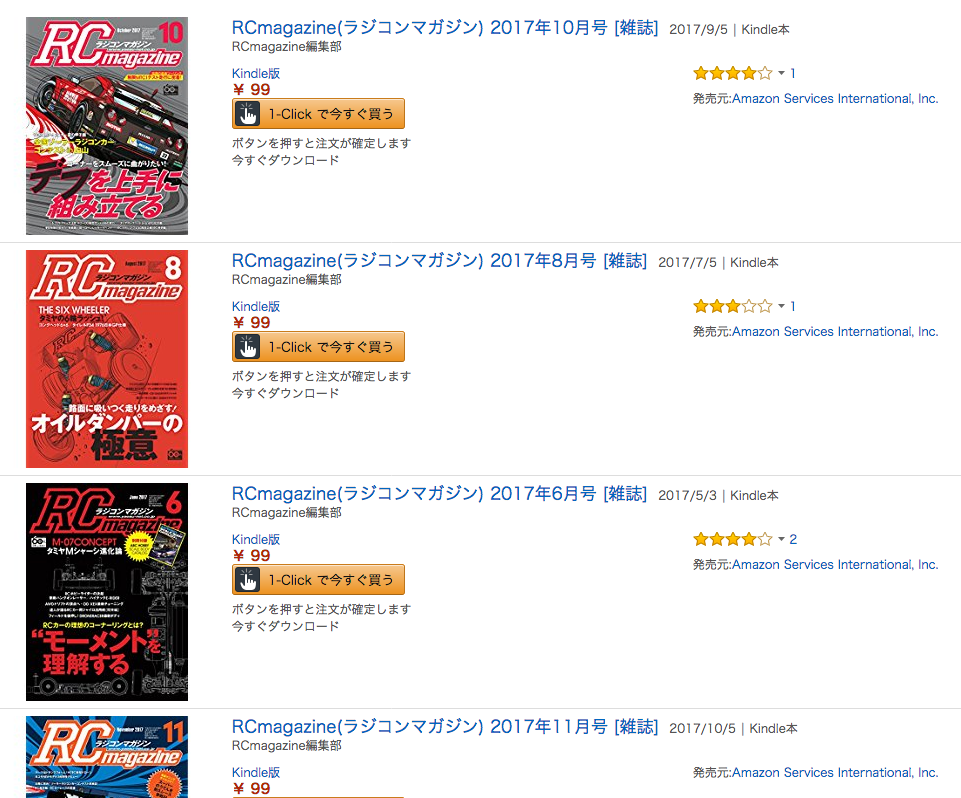The image size is (961, 798).
Task: Click the four-star rating of October 2017 issue
Action: [x=732, y=74]
